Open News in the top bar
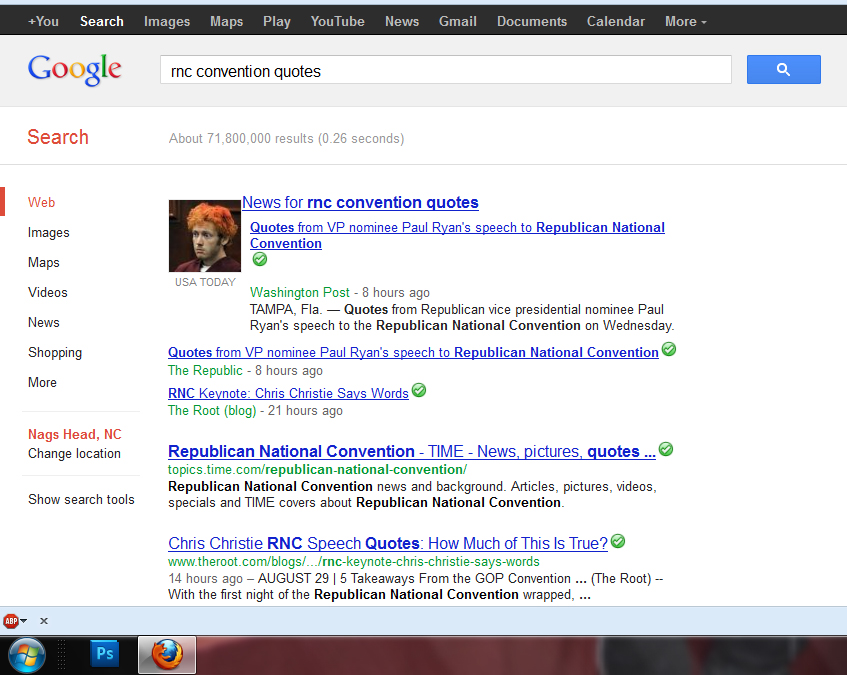 click(x=402, y=22)
